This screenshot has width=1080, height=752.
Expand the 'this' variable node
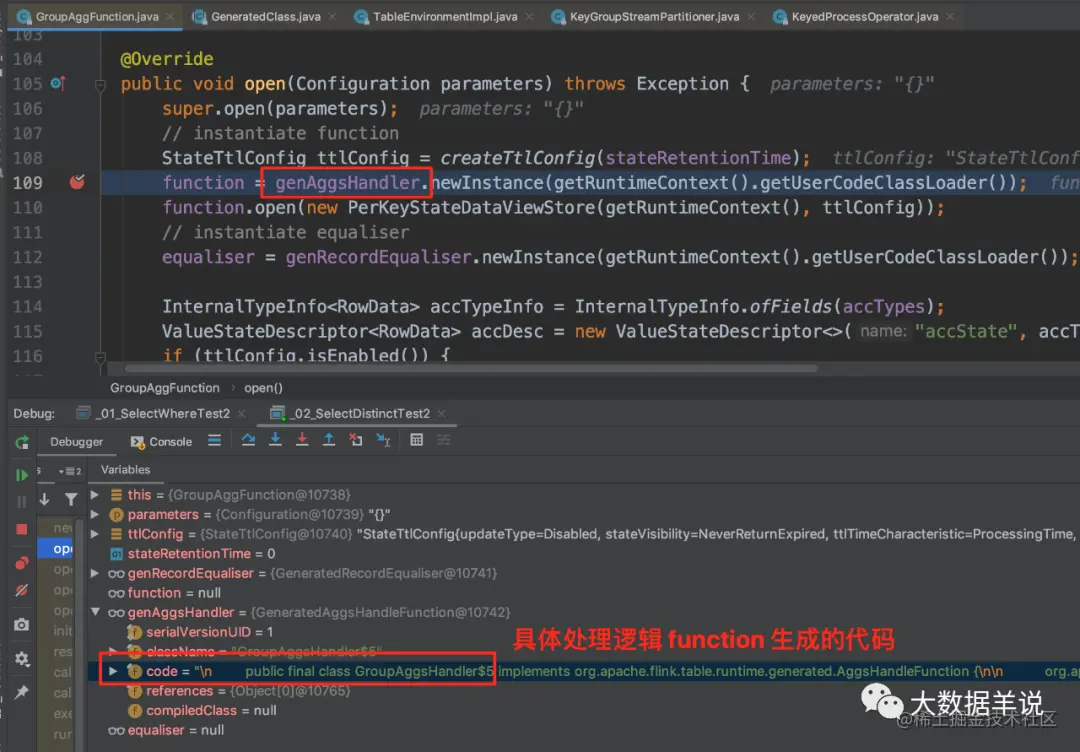coord(95,494)
